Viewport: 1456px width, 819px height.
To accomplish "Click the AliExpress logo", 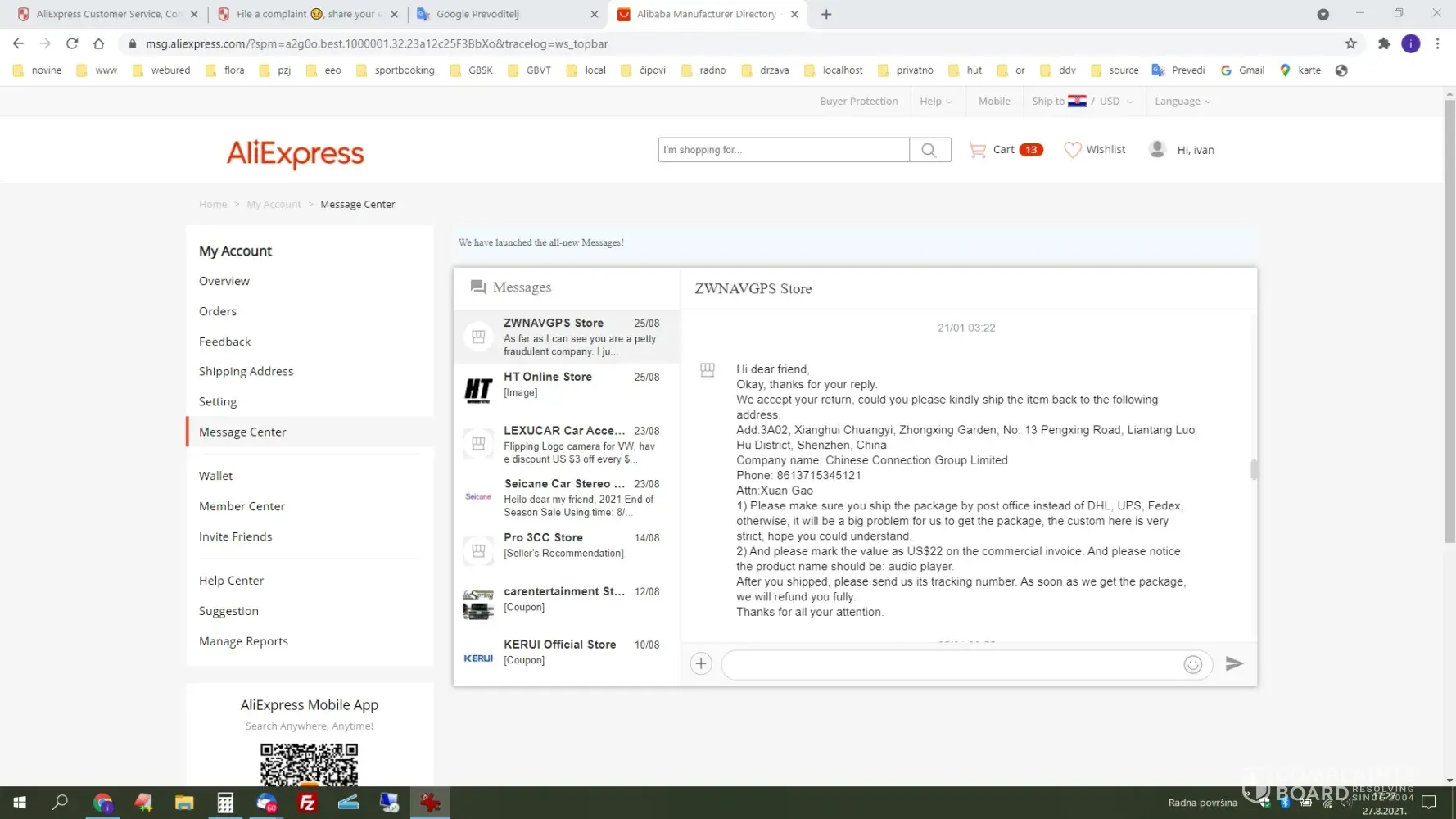I will tap(295, 153).
